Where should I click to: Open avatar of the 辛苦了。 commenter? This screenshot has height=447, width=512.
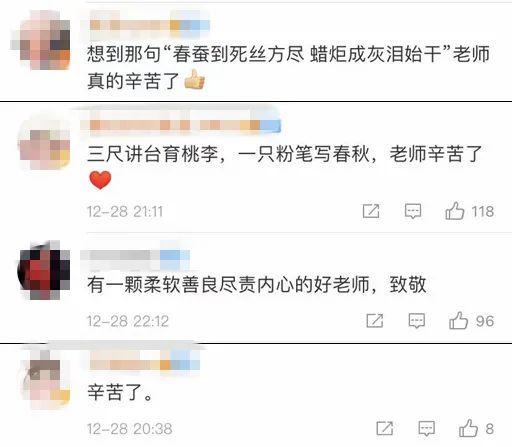[45, 380]
